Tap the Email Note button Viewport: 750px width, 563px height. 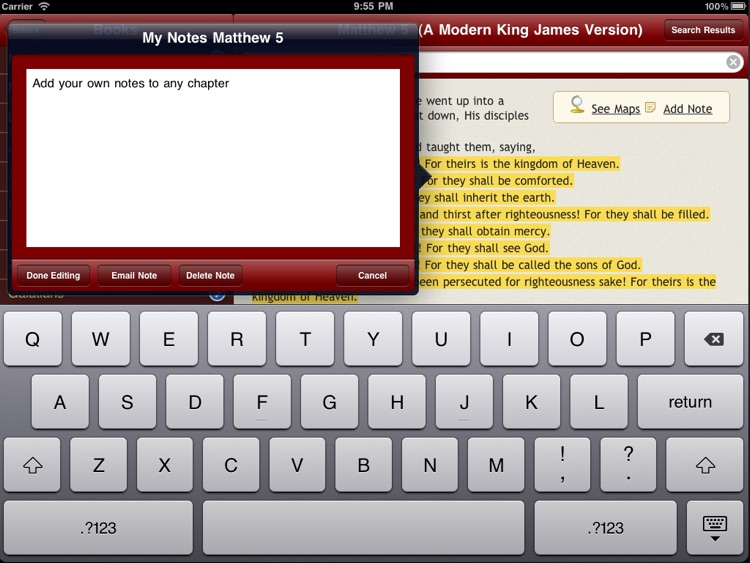[x=134, y=276]
